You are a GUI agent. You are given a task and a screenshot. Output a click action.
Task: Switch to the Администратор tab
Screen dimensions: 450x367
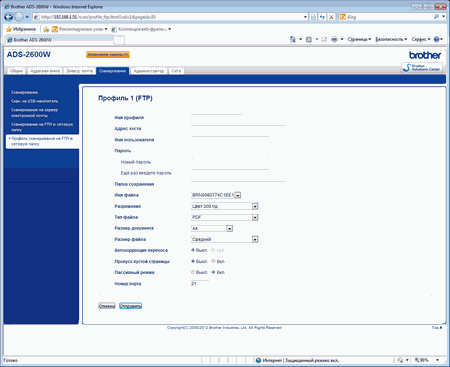click(x=149, y=71)
